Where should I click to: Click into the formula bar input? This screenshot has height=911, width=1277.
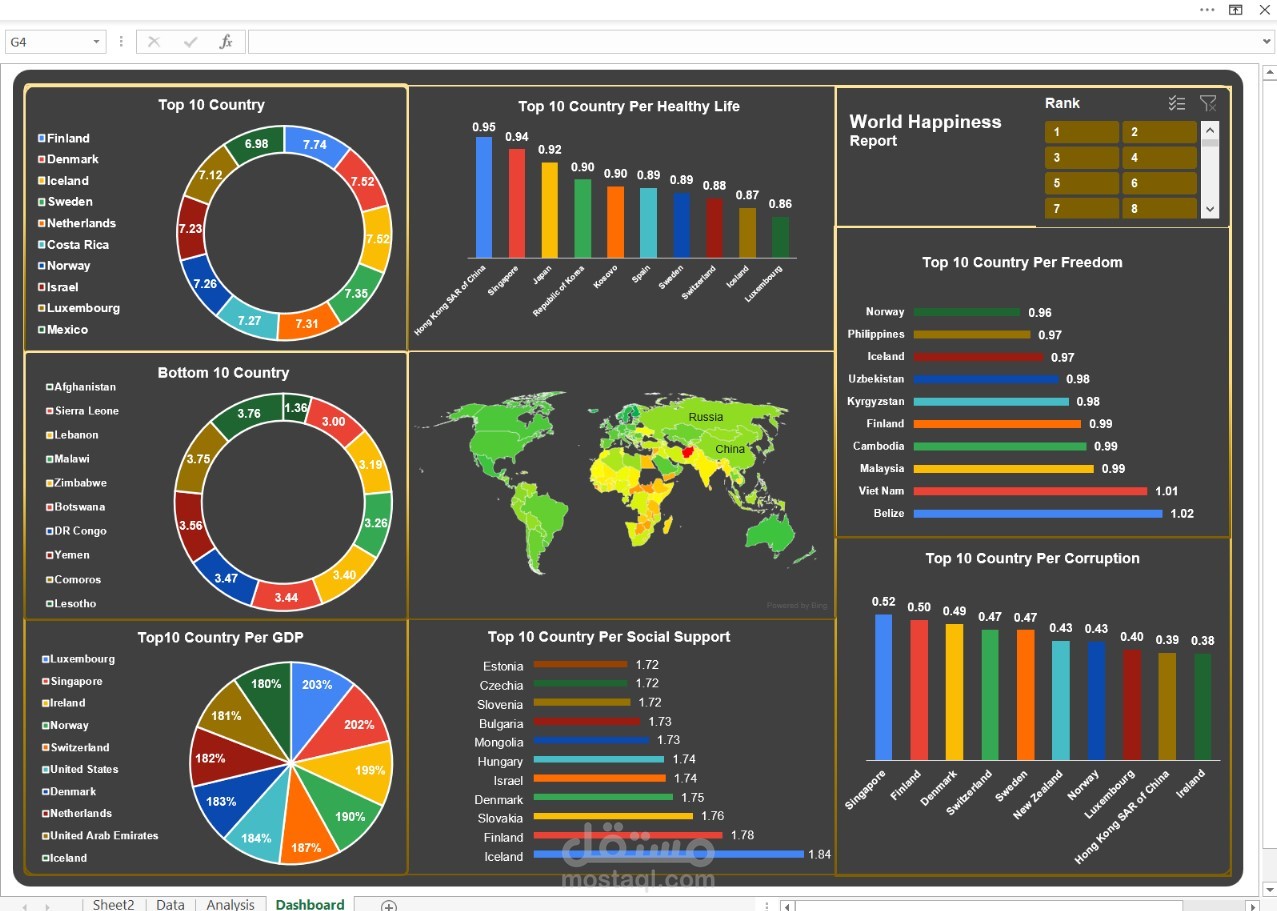pos(754,42)
